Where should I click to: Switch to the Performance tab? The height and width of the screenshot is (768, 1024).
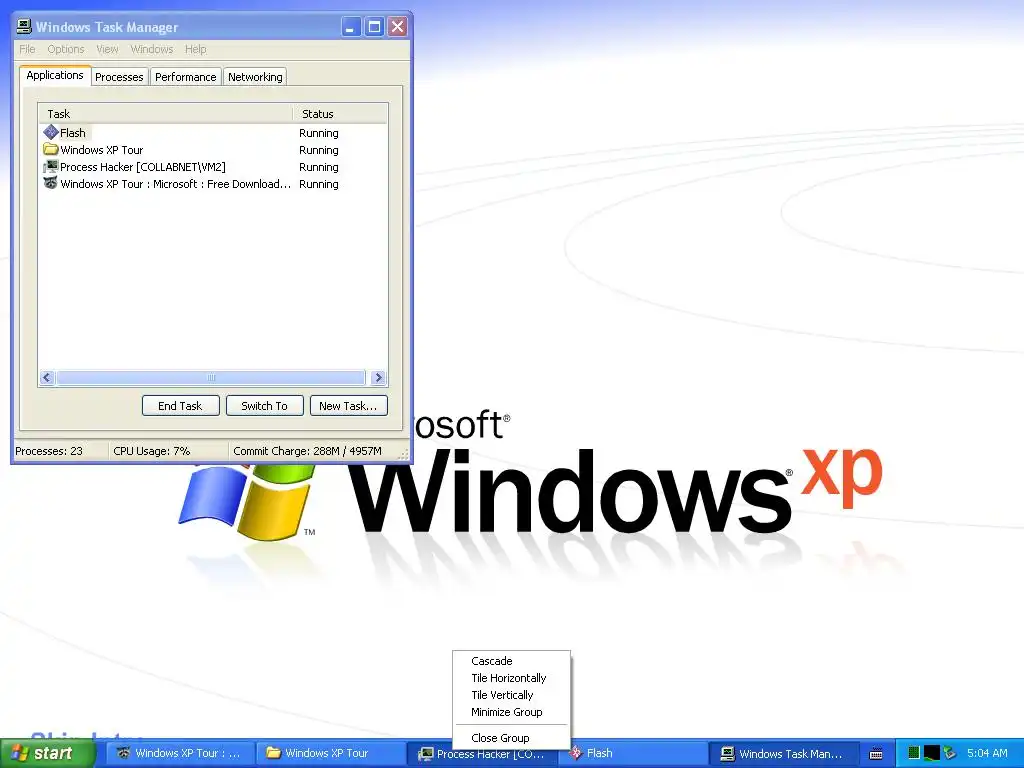point(185,77)
